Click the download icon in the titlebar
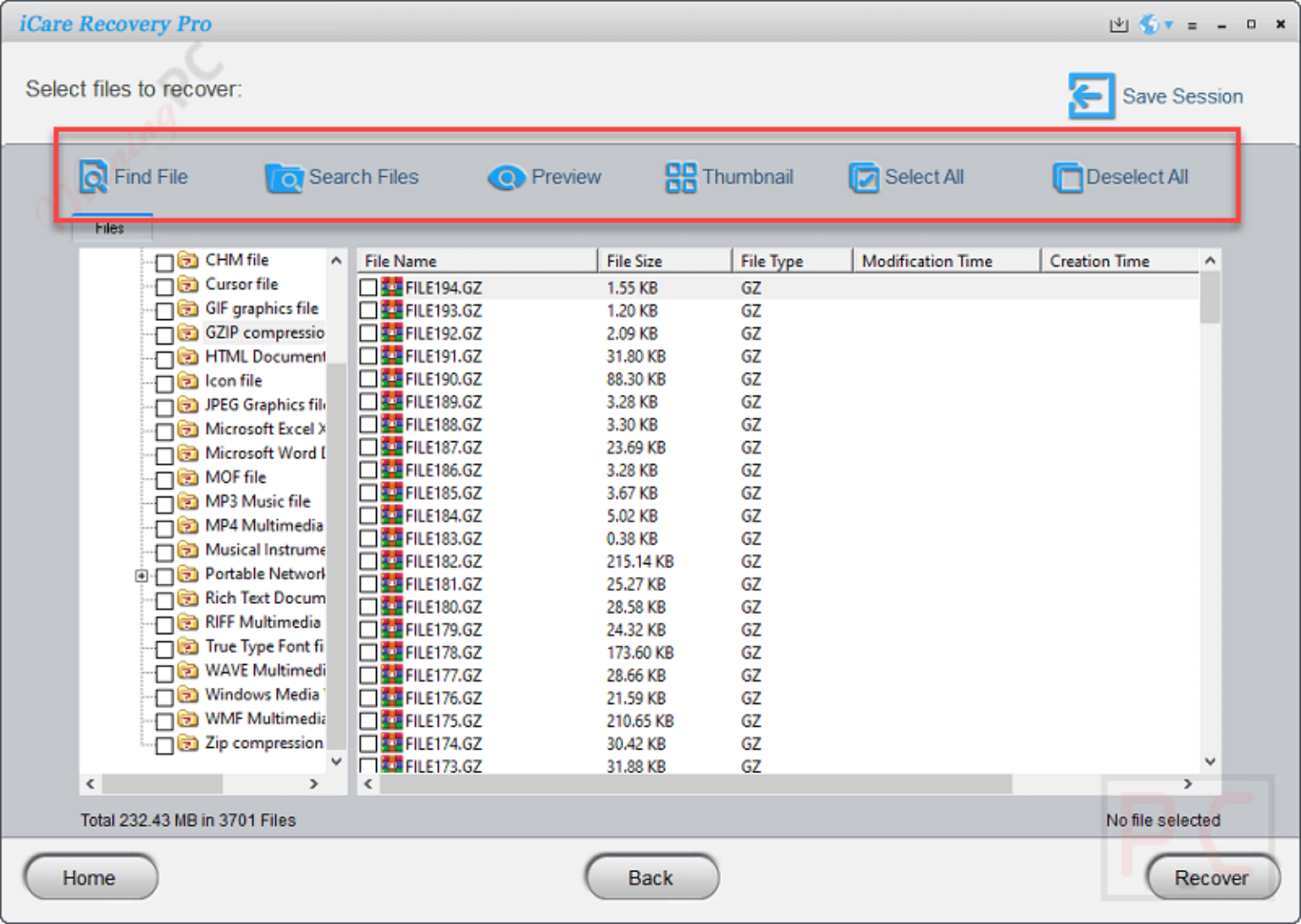 [x=1118, y=25]
